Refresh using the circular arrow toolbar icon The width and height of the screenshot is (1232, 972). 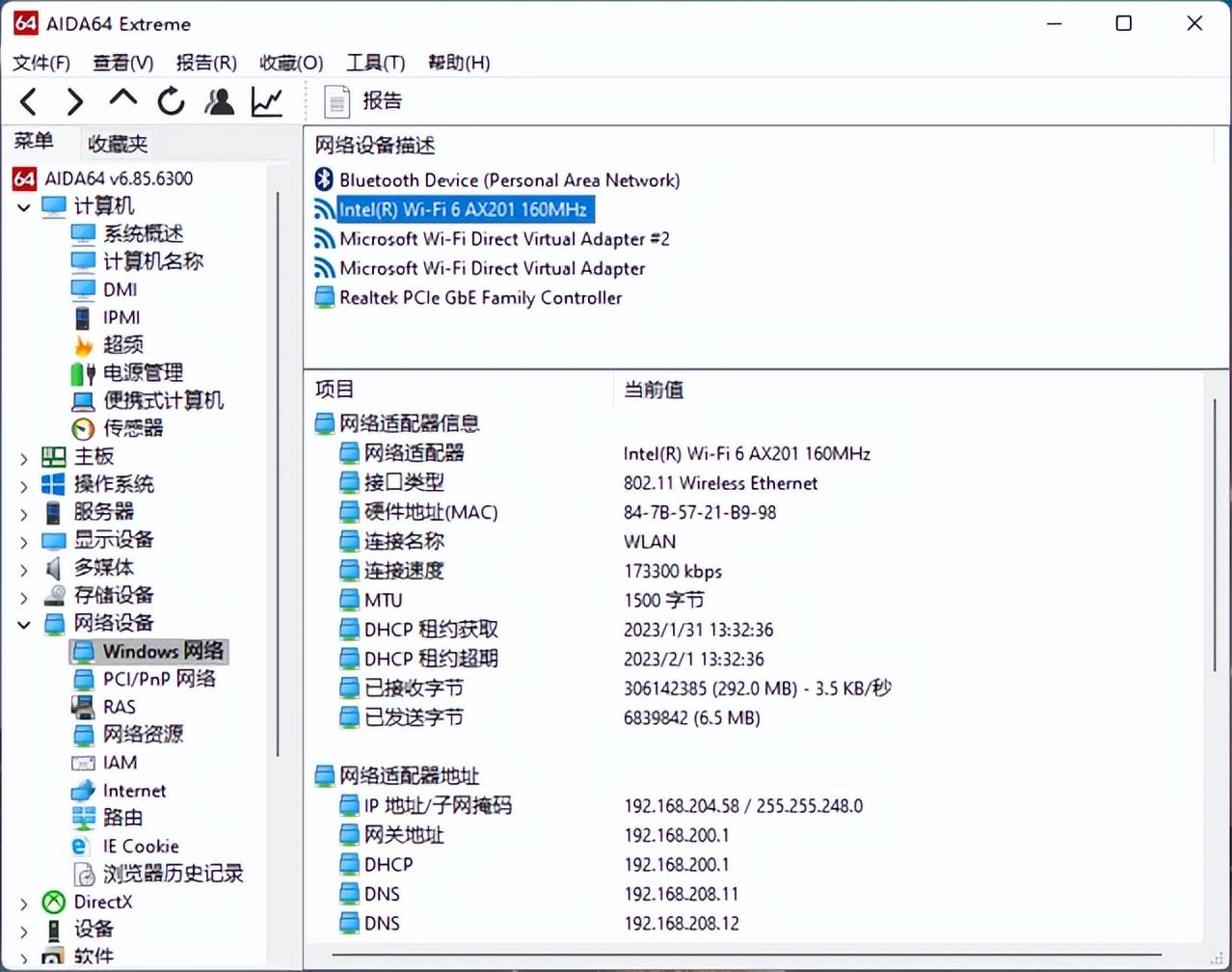[x=172, y=100]
